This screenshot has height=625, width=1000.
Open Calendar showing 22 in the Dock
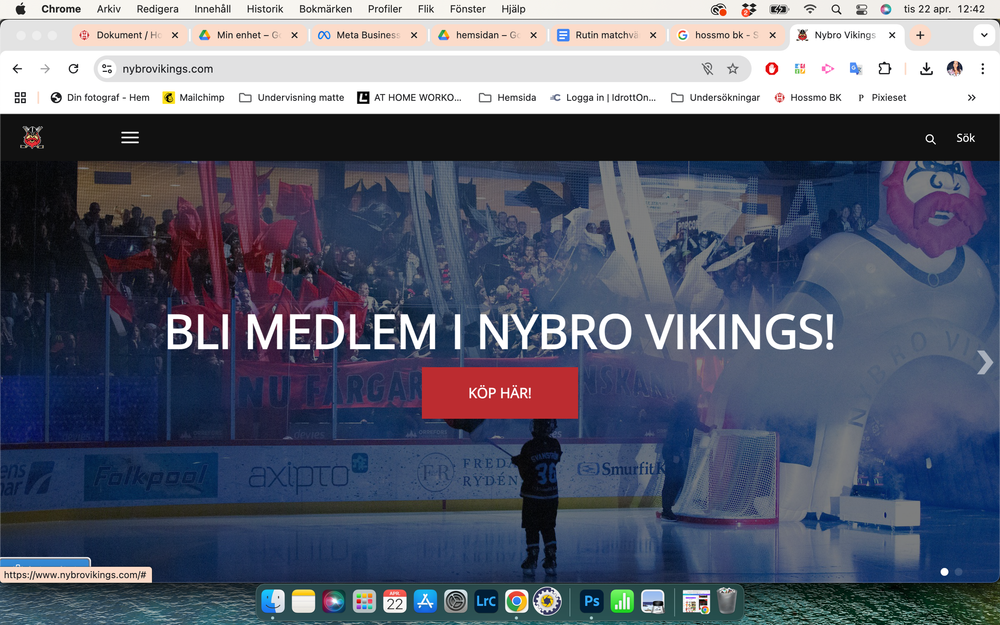tap(395, 601)
